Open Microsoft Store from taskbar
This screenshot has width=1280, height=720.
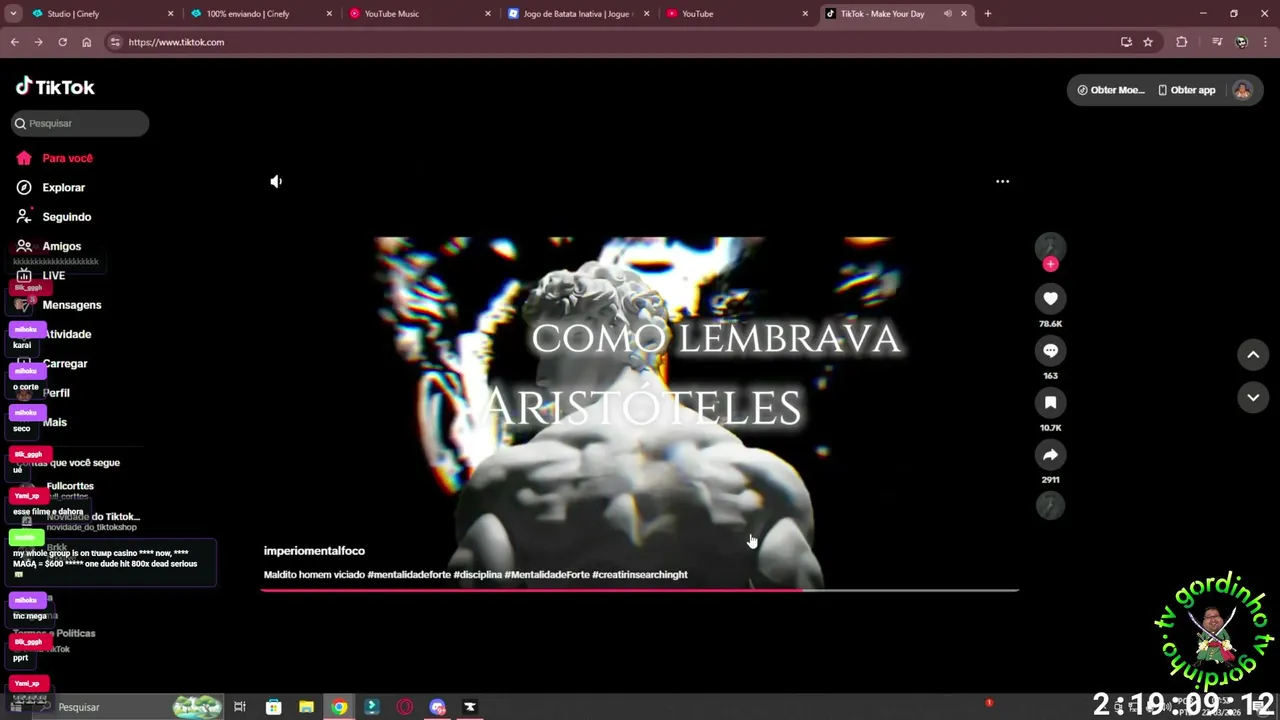(273, 707)
